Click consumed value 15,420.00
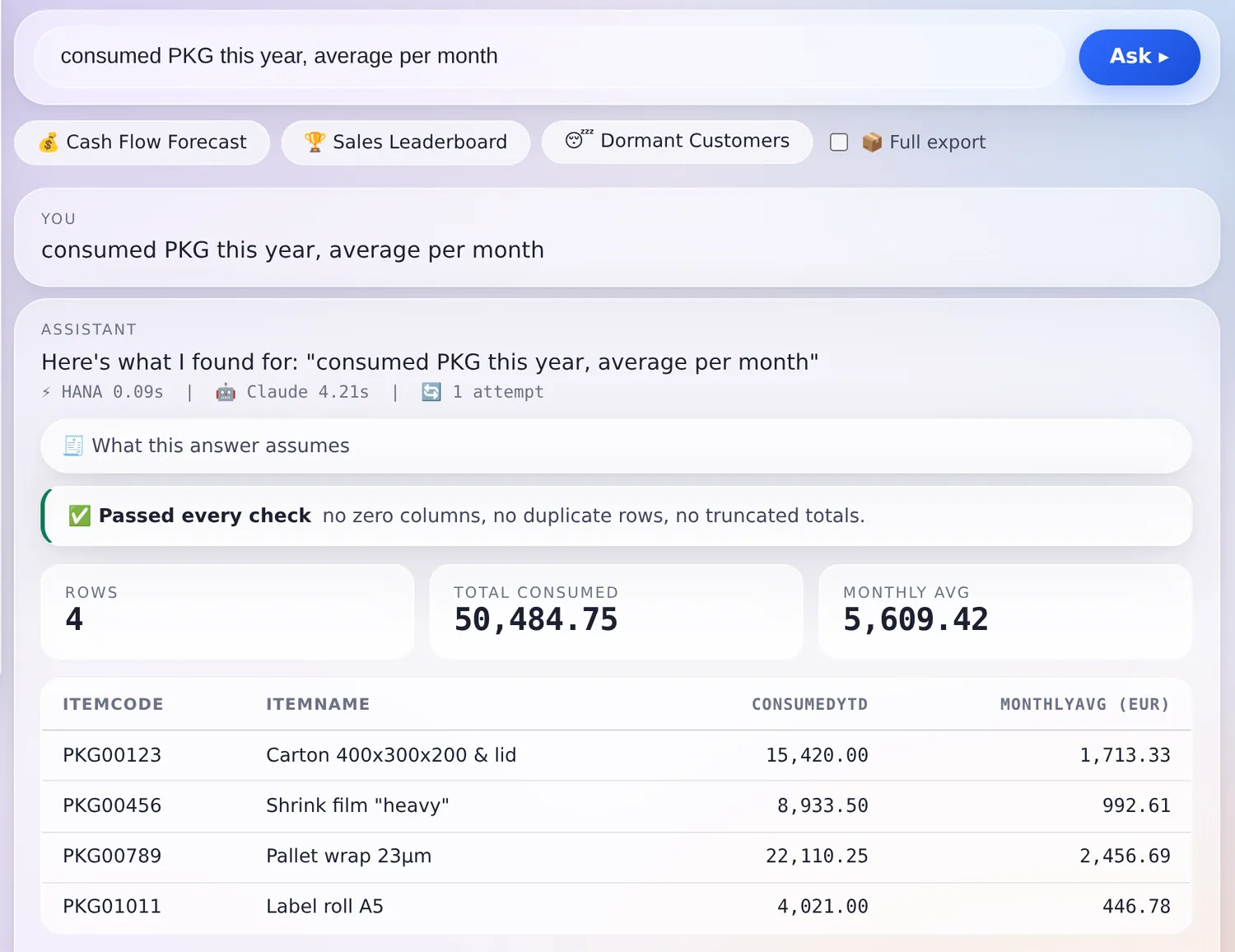The height and width of the screenshot is (952, 1235). click(817, 755)
